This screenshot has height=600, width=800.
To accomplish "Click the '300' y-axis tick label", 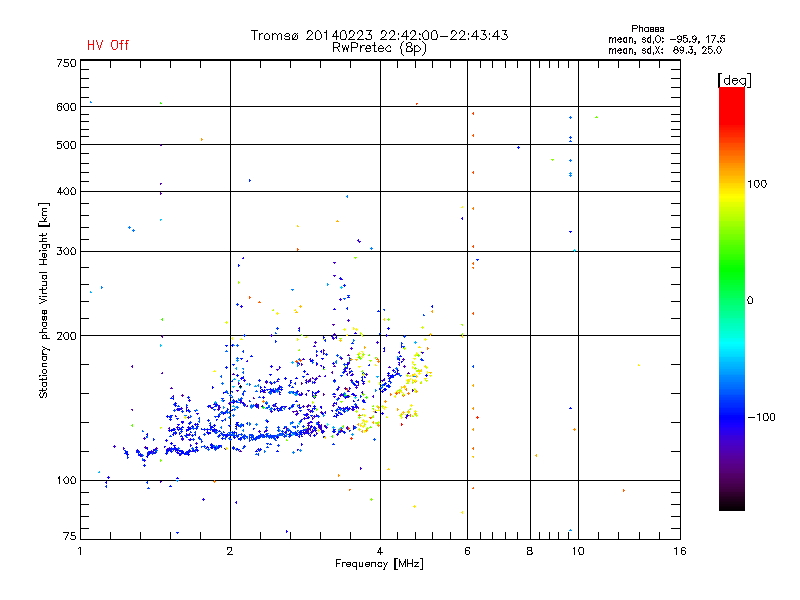I will point(66,251).
